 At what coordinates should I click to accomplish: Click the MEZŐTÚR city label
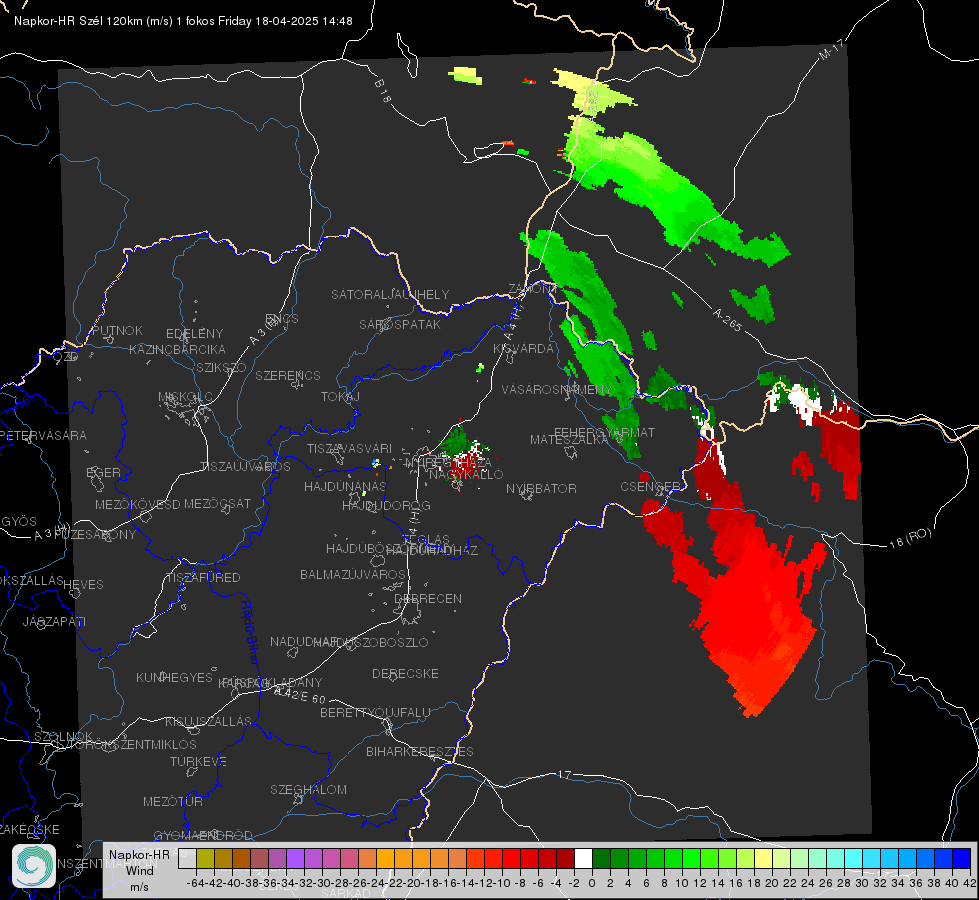[173, 801]
